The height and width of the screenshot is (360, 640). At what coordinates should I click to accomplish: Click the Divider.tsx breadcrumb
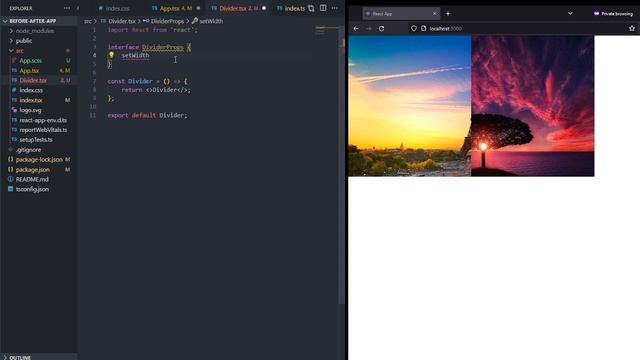click(x=122, y=21)
